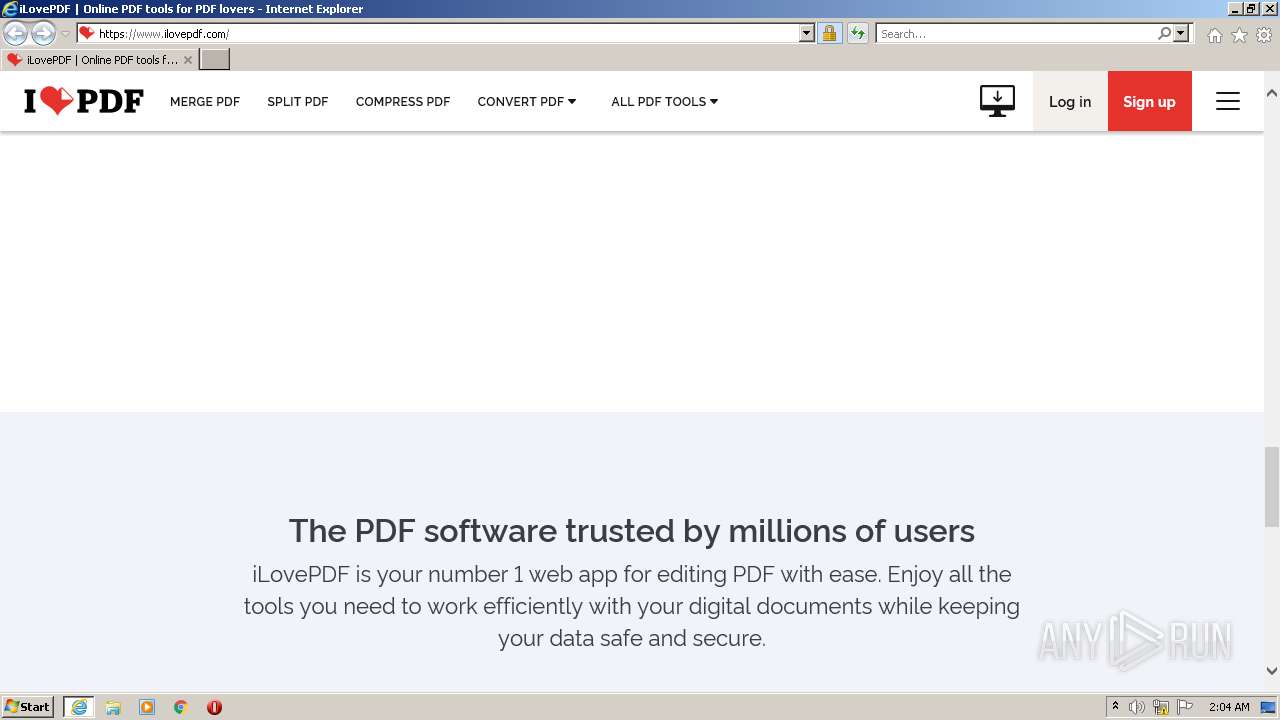The width and height of the screenshot is (1280, 720).
Task: Click the volume speaker tray icon
Action: pos(1137,707)
